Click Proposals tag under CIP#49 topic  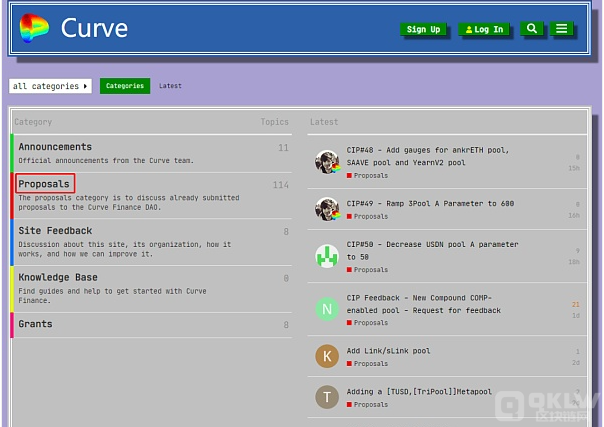pyautogui.click(x=367, y=216)
